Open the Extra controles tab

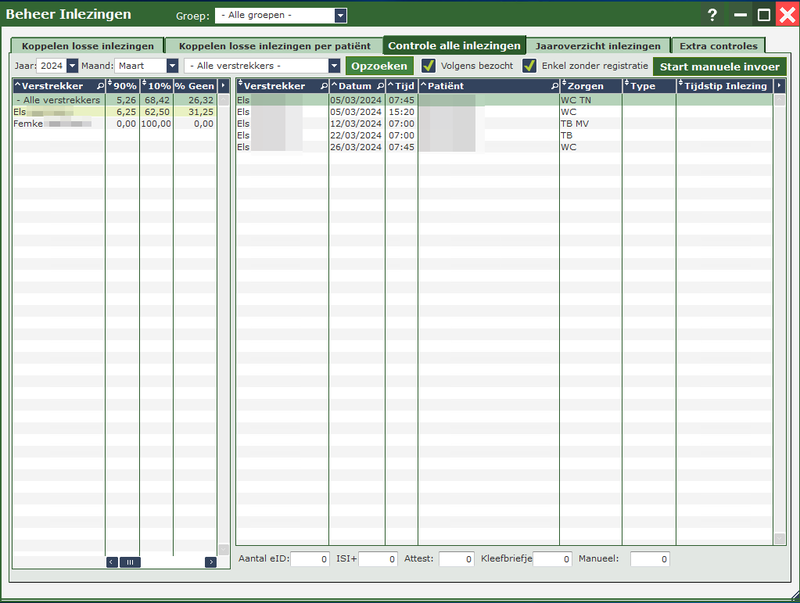pos(718,46)
